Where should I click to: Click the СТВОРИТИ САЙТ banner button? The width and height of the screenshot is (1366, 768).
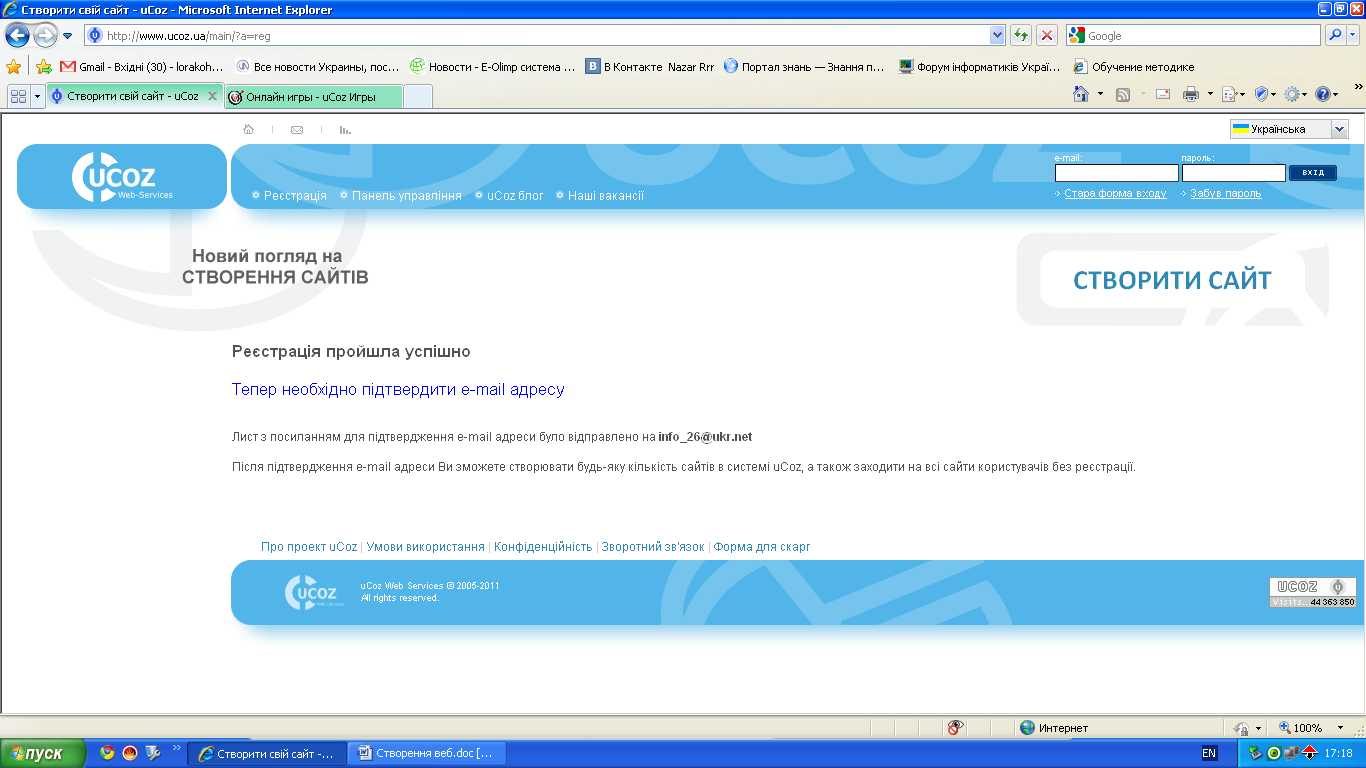click(1172, 280)
